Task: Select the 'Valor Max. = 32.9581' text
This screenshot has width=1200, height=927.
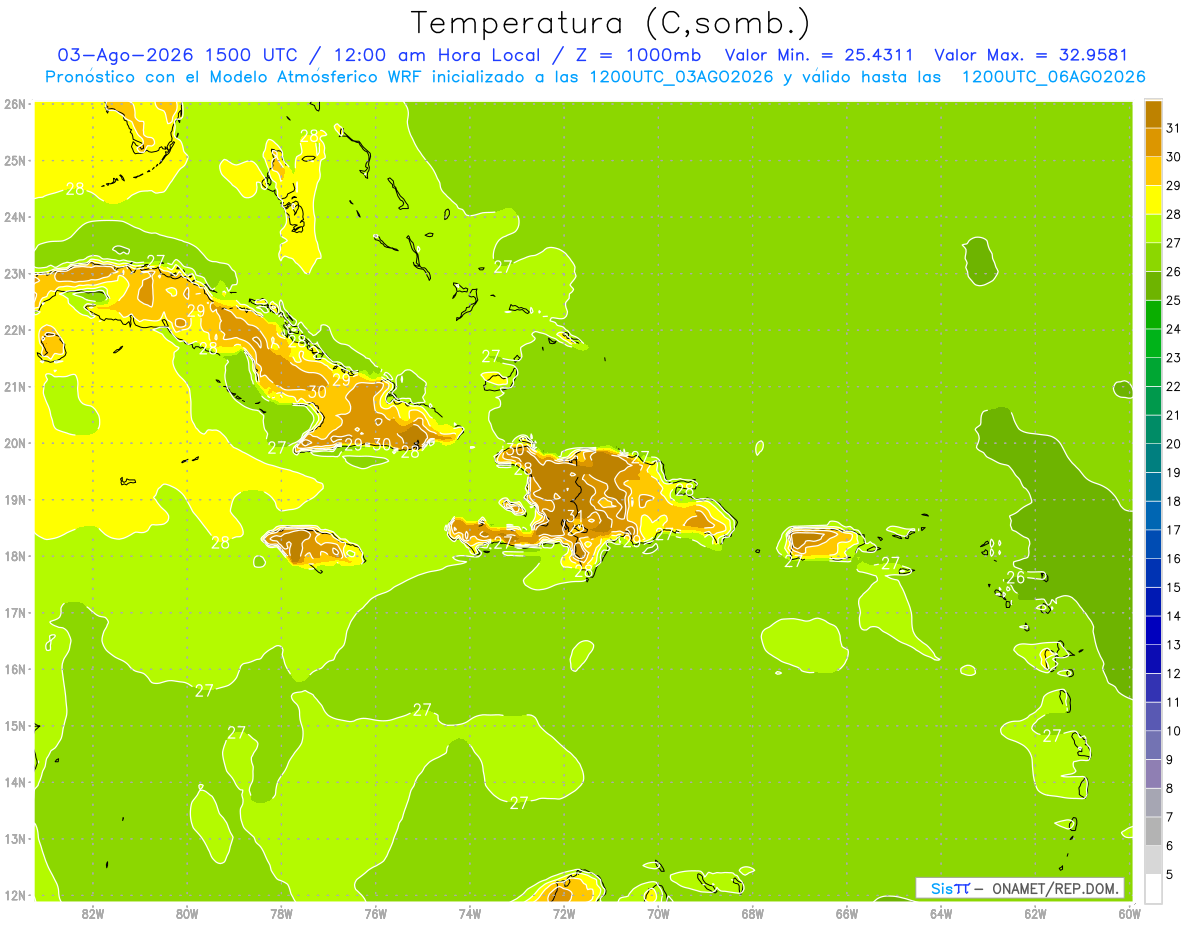Action: [x=1030, y=55]
